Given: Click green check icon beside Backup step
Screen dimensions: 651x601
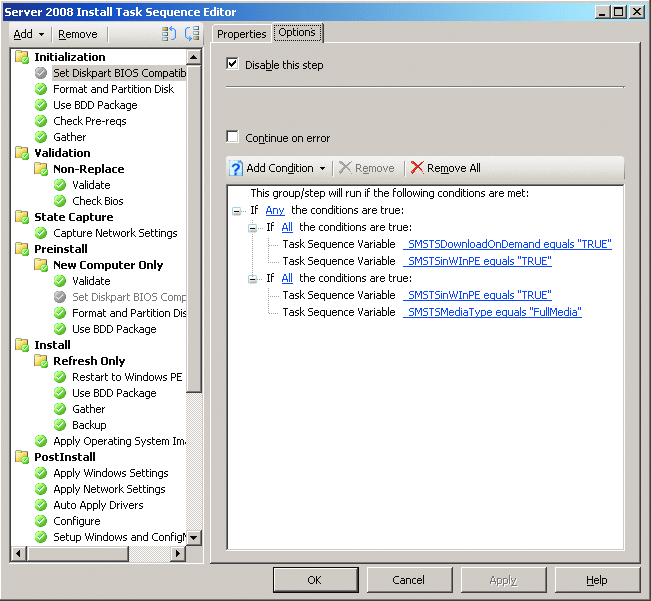Looking at the screenshot, I should tap(60, 425).
